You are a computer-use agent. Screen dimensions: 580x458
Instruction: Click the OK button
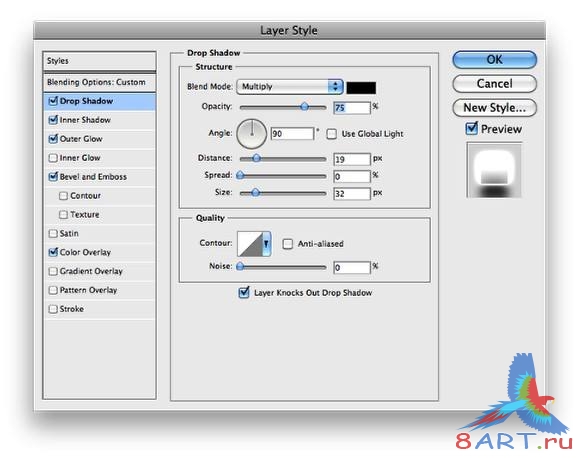(x=494, y=60)
